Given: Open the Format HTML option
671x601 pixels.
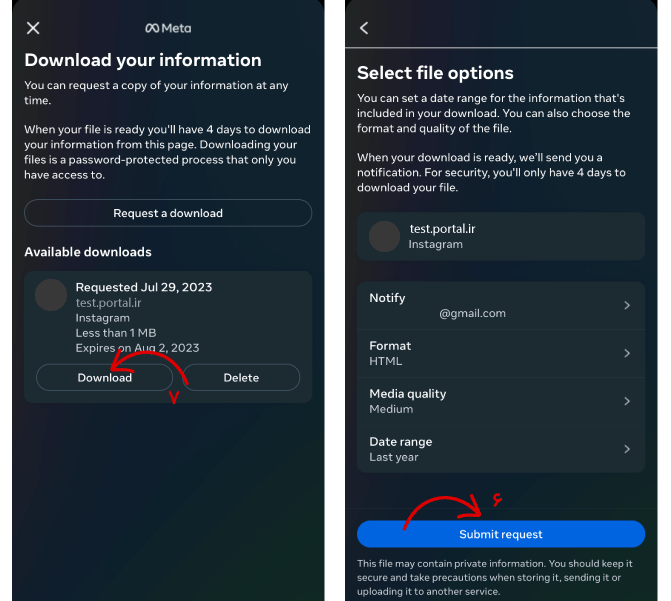Looking at the screenshot, I should (501, 353).
